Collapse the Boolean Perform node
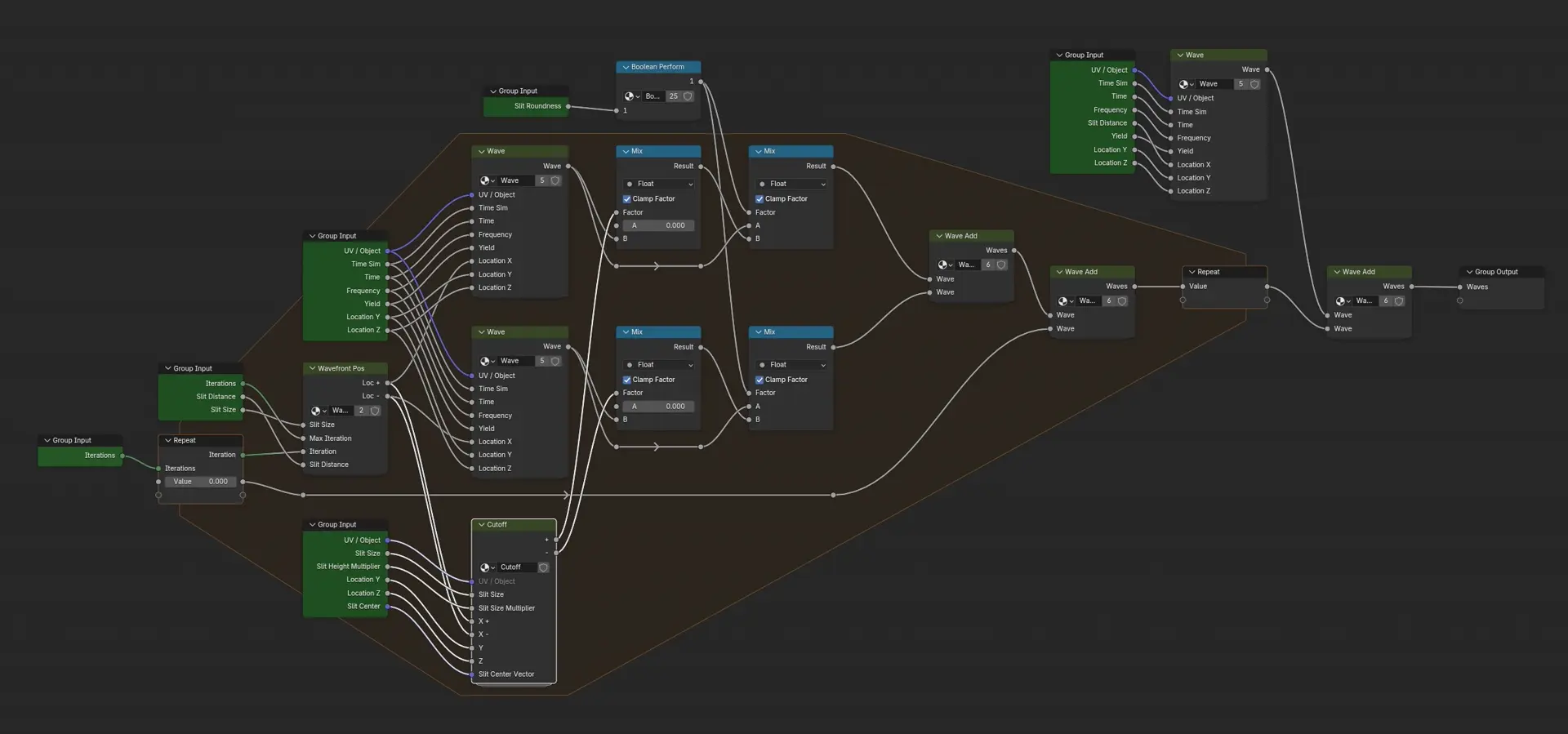 click(626, 67)
